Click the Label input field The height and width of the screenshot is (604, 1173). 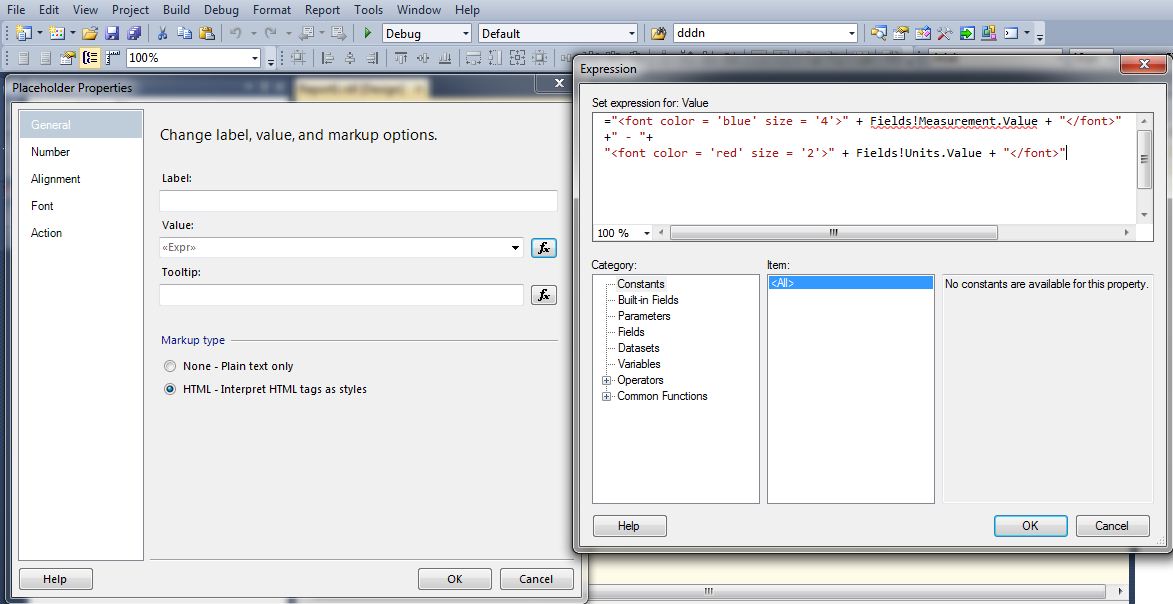coord(358,201)
